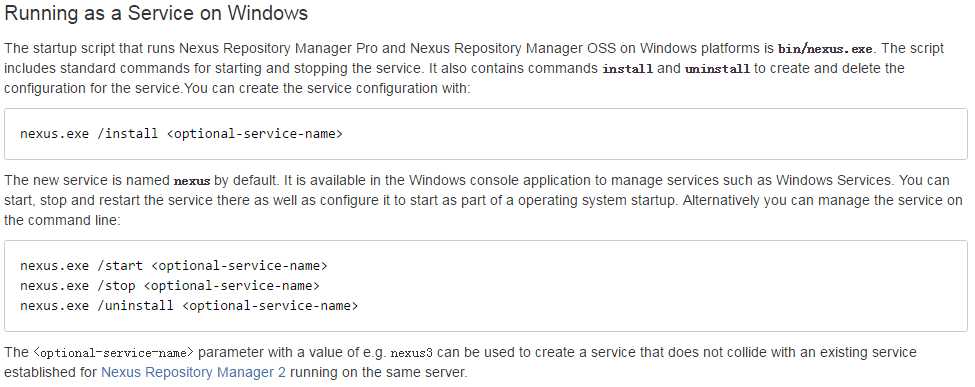Click the text 'the command line:'
The width and height of the screenshot is (975, 387).
tap(62, 221)
